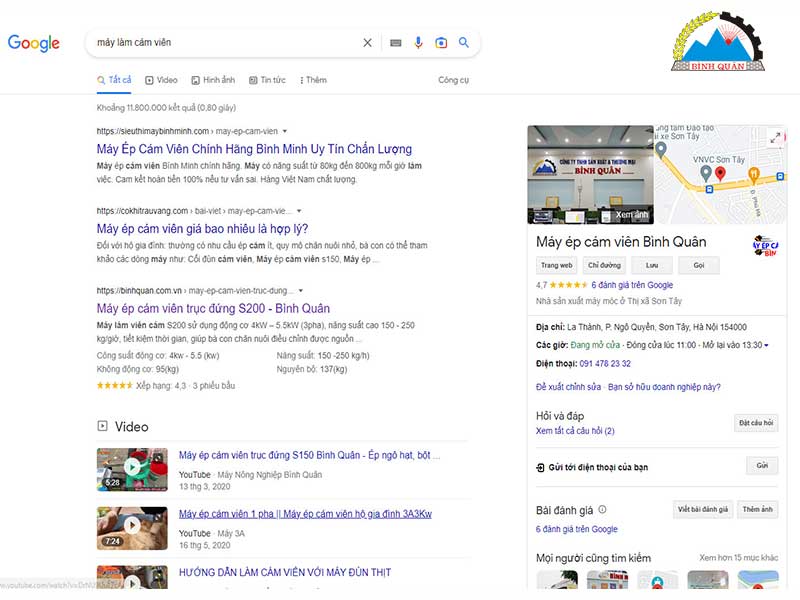Select the Tất cả tab
This screenshot has width=800, height=600.
(114, 80)
